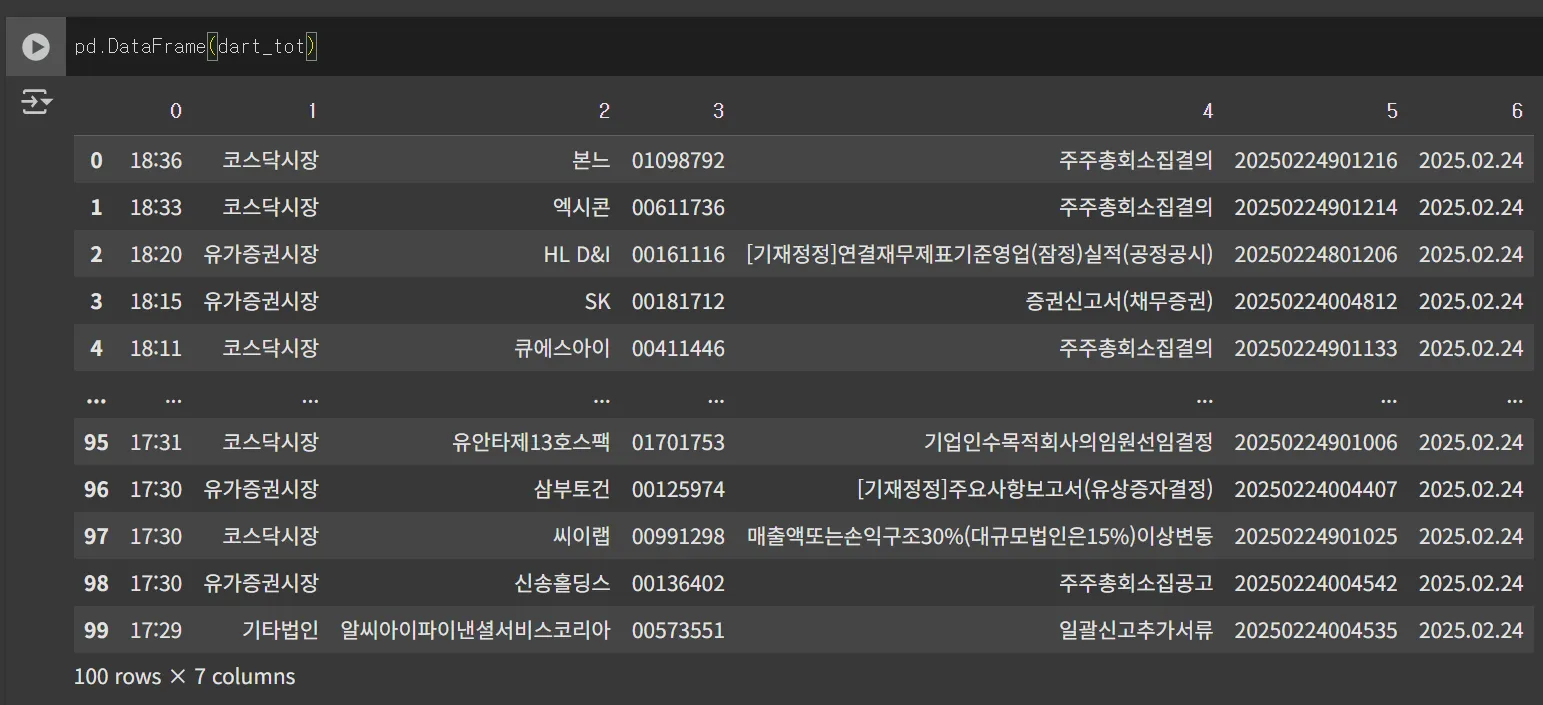
Task: Click report title 일괄신고추가서류
Action: pyautogui.click(x=1137, y=630)
